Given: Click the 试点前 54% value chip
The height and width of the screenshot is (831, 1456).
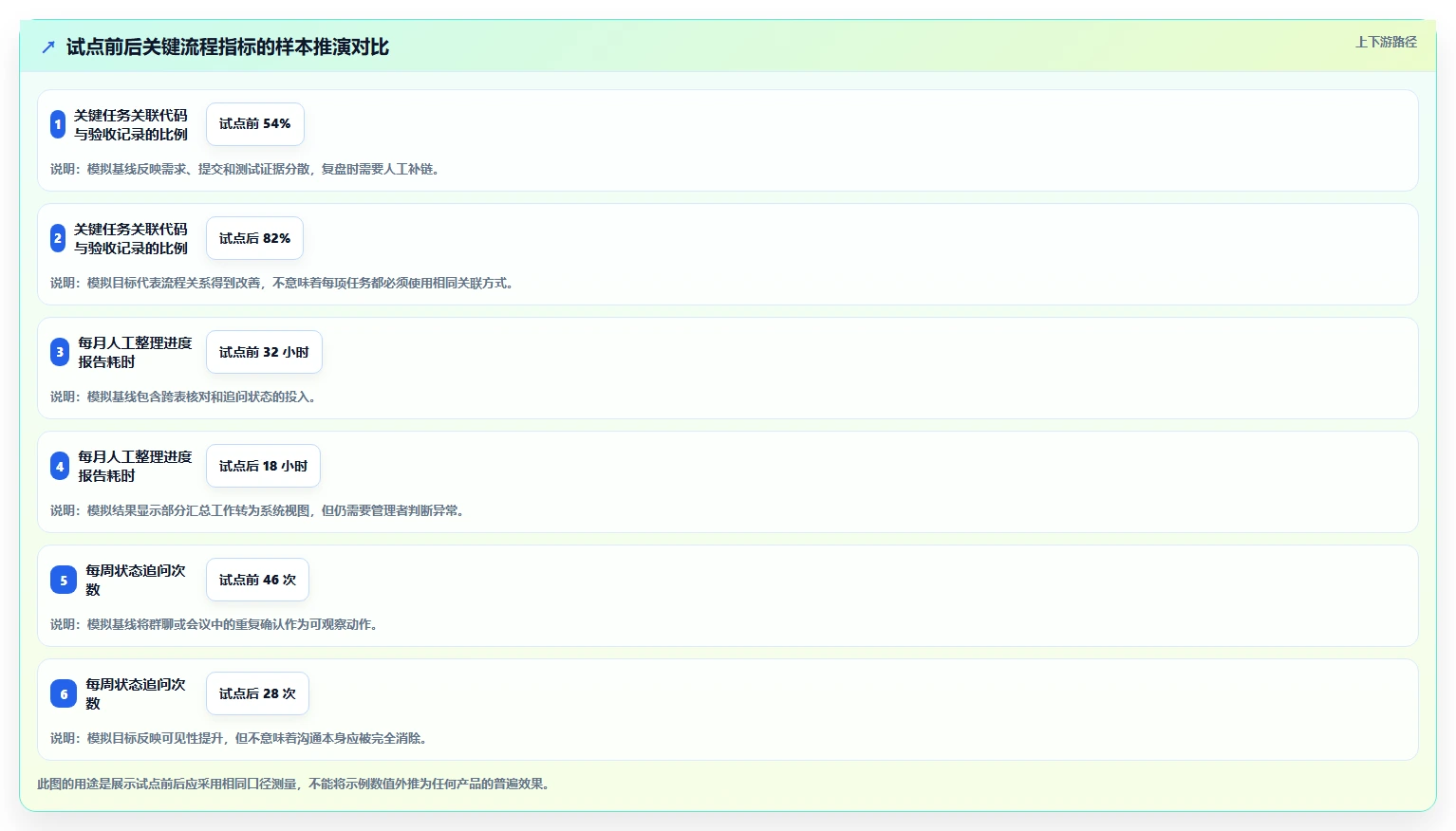Looking at the screenshot, I should (x=255, y=124).
